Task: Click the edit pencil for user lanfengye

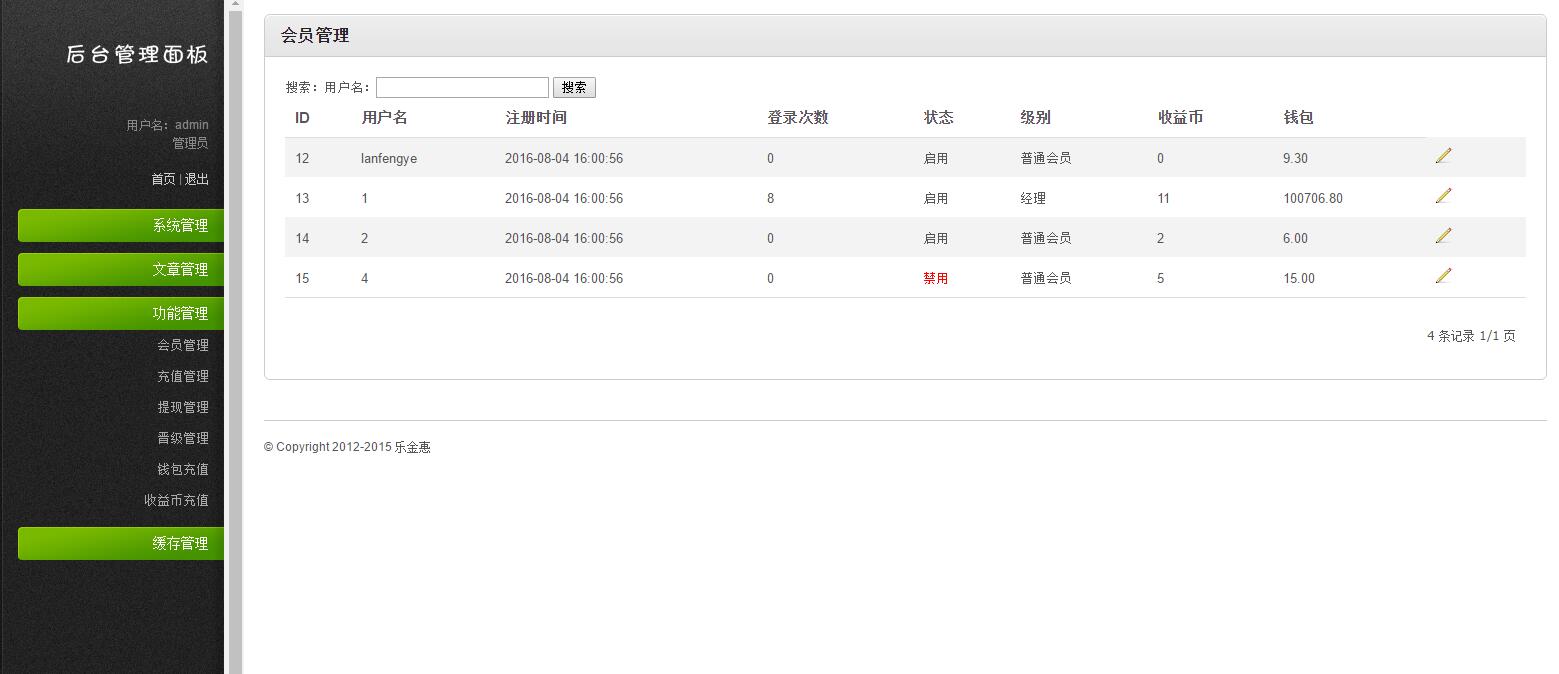Action: pos(1442,156)
